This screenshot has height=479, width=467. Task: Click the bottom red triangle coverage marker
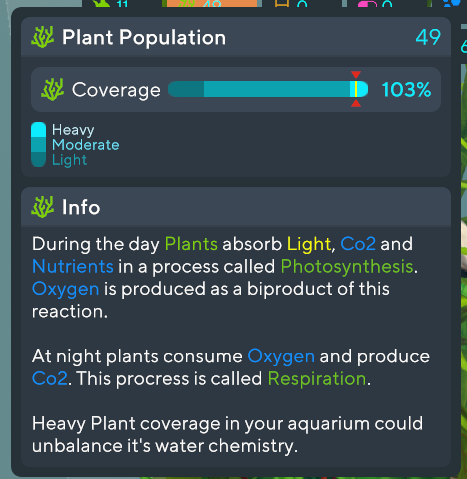[x=356, y=103]
